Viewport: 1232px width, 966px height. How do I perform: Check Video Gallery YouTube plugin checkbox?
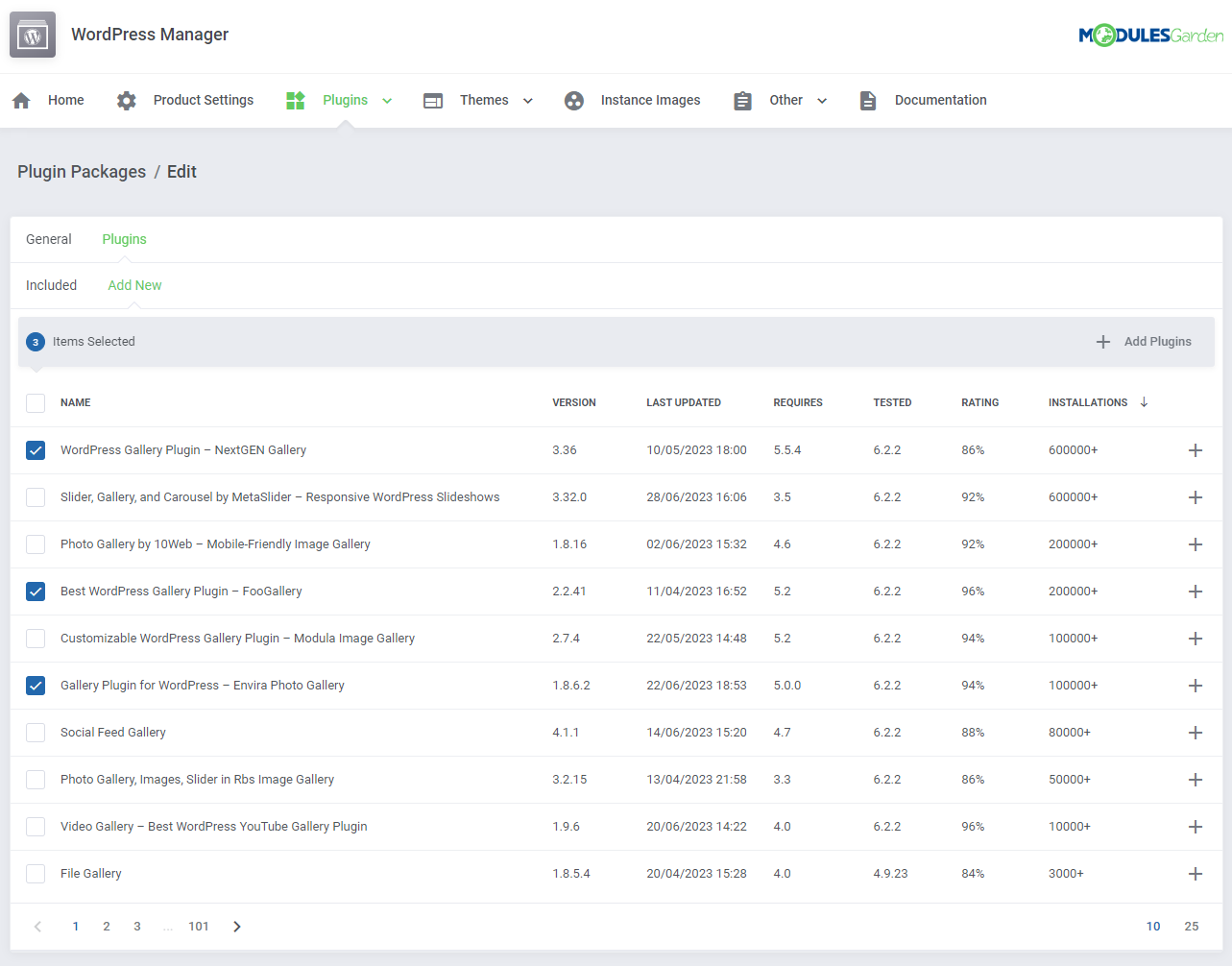coord(36,827)
